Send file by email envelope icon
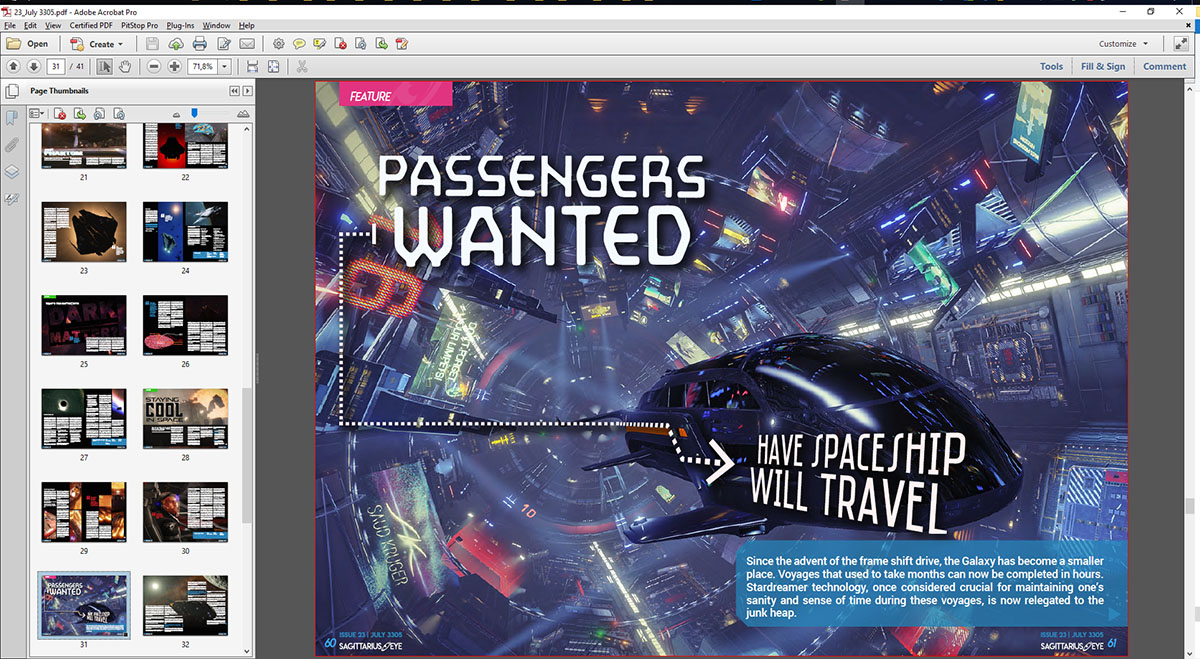The image size is (1200, 659). (247, 44)
